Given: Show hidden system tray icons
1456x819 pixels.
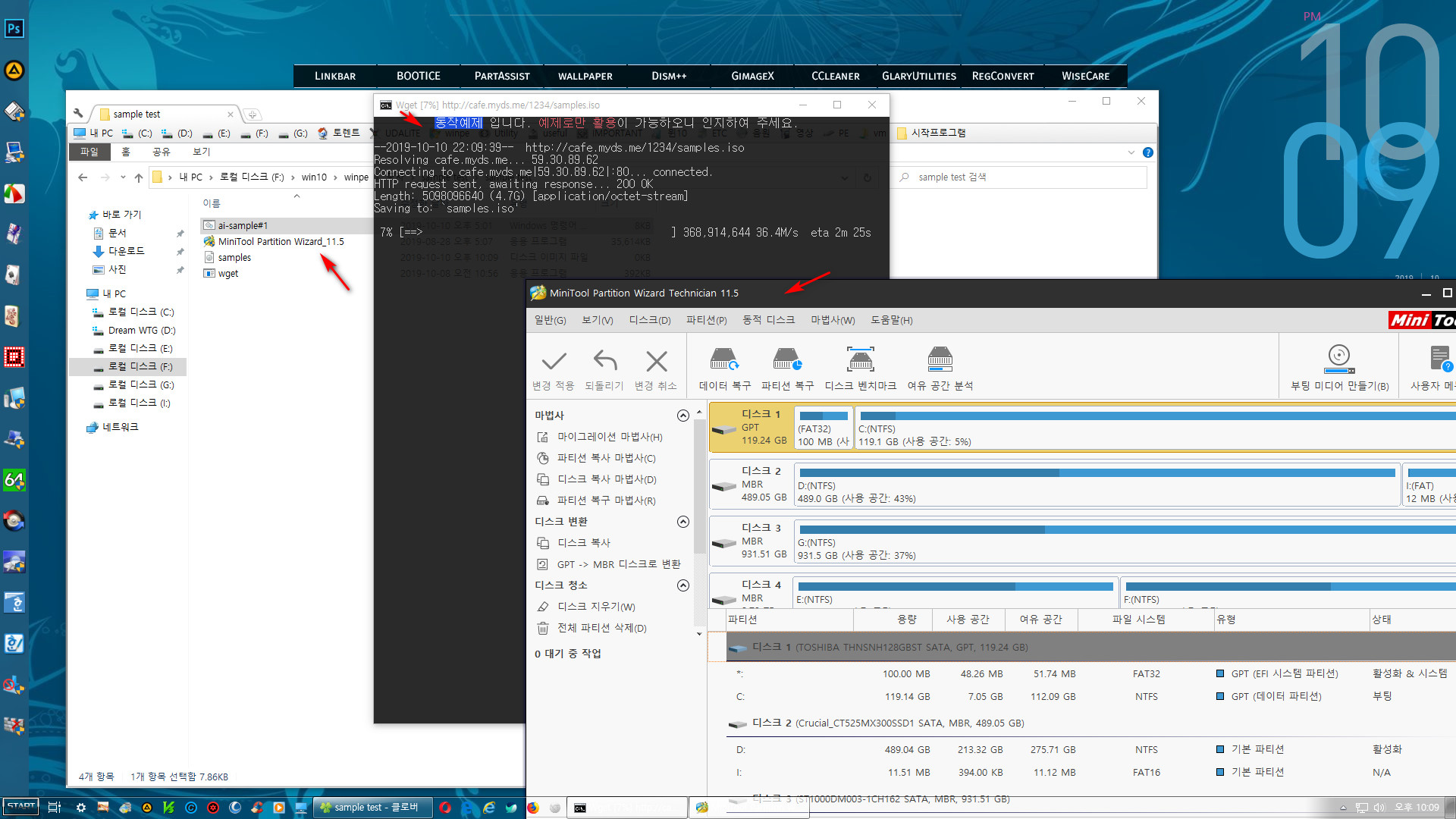Looking at the screenshot, I should click(1343, 808).
